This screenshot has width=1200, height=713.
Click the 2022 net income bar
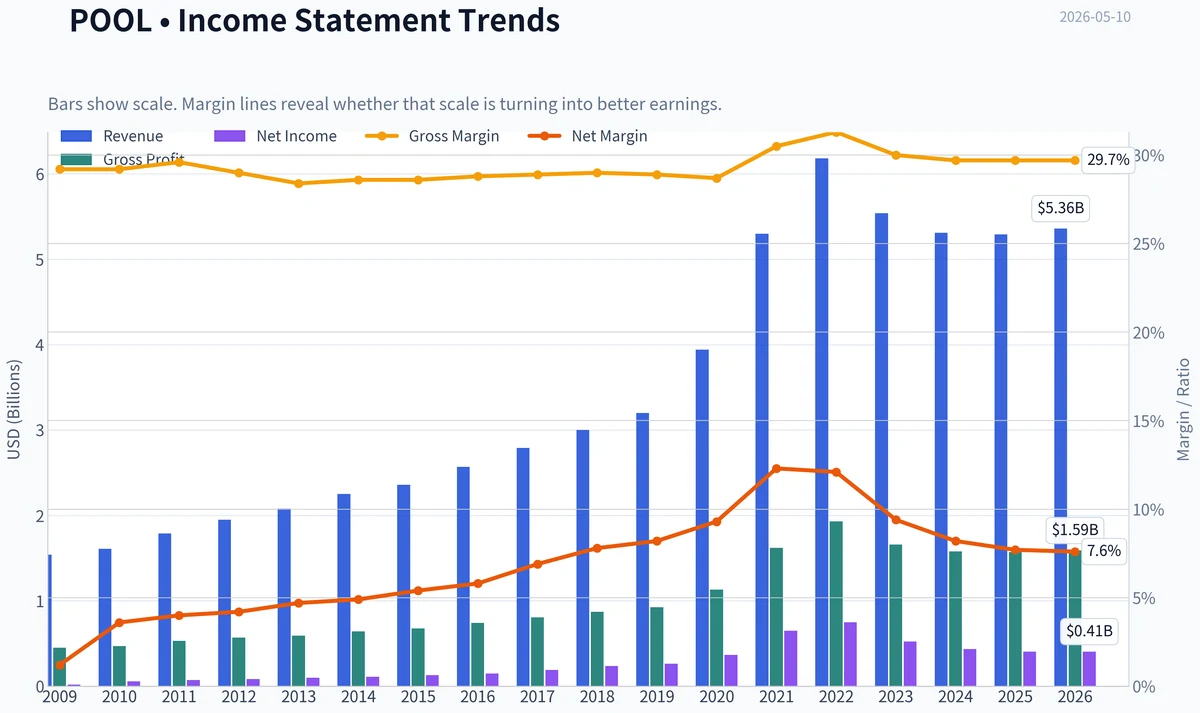point(850,654)
